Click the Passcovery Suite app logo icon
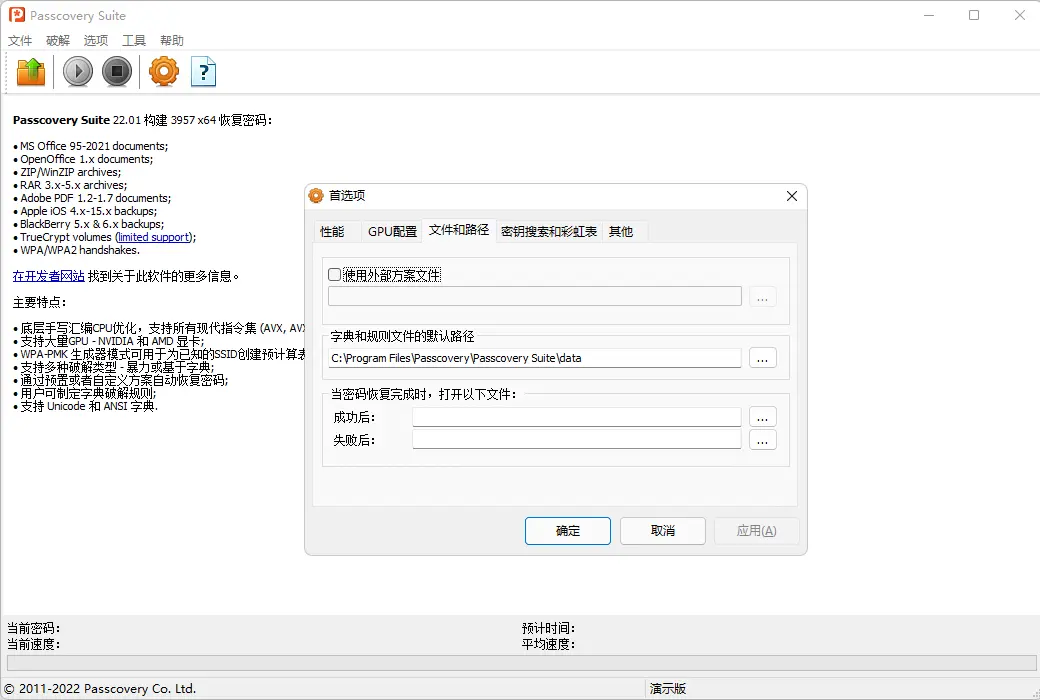1040x700 pixels. pos(17,15)
